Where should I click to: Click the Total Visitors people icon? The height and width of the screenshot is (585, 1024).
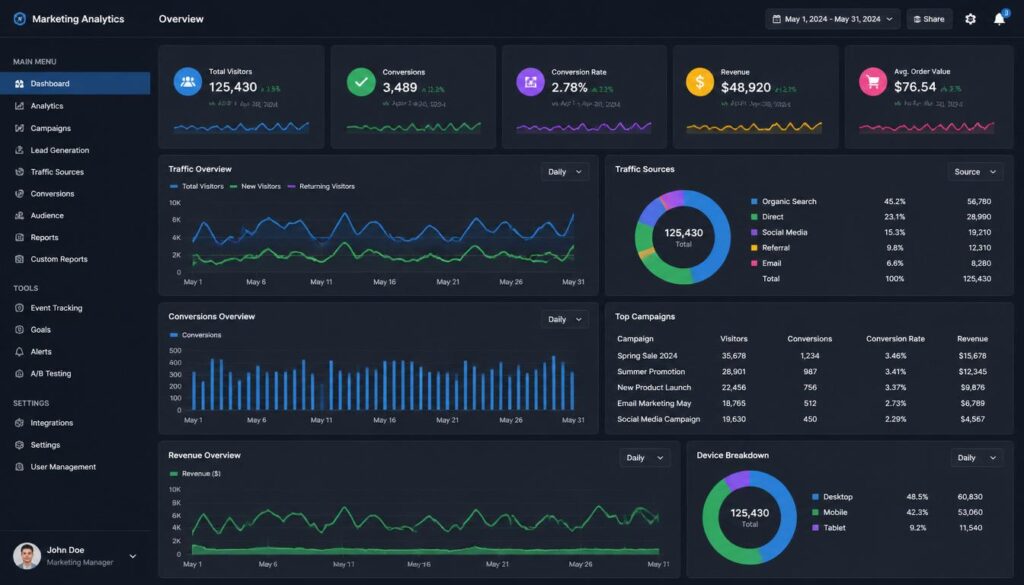pyautogui.click(x=188, y=82)
